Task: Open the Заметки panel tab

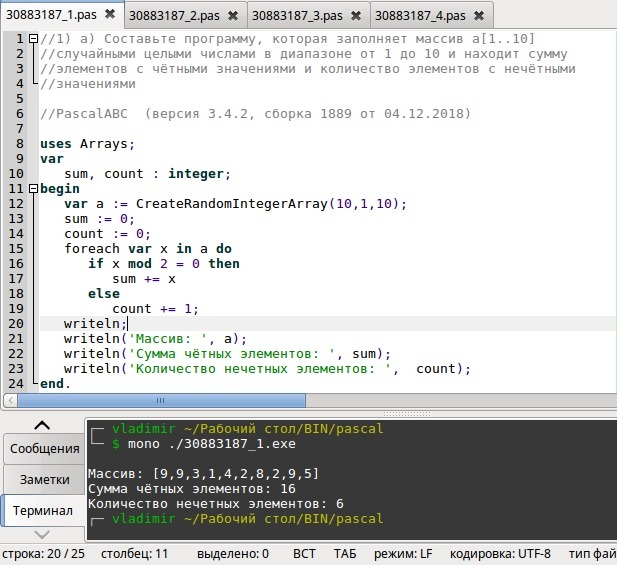Action: click(42, 480)
